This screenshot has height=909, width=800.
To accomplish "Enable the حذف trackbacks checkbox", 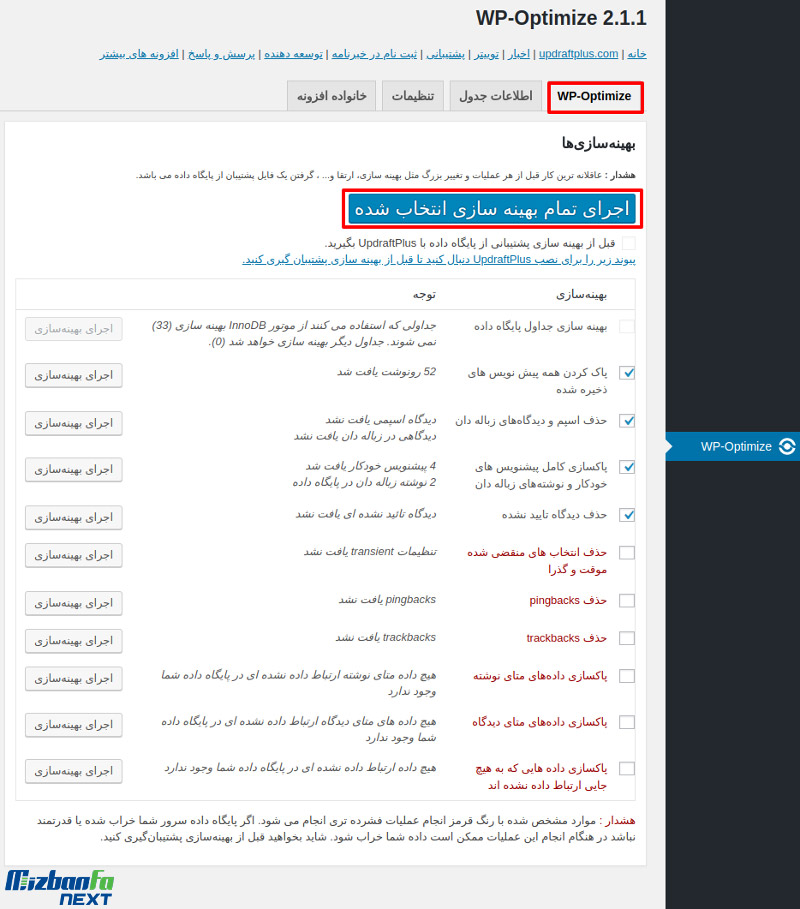I will pos(627,638).
